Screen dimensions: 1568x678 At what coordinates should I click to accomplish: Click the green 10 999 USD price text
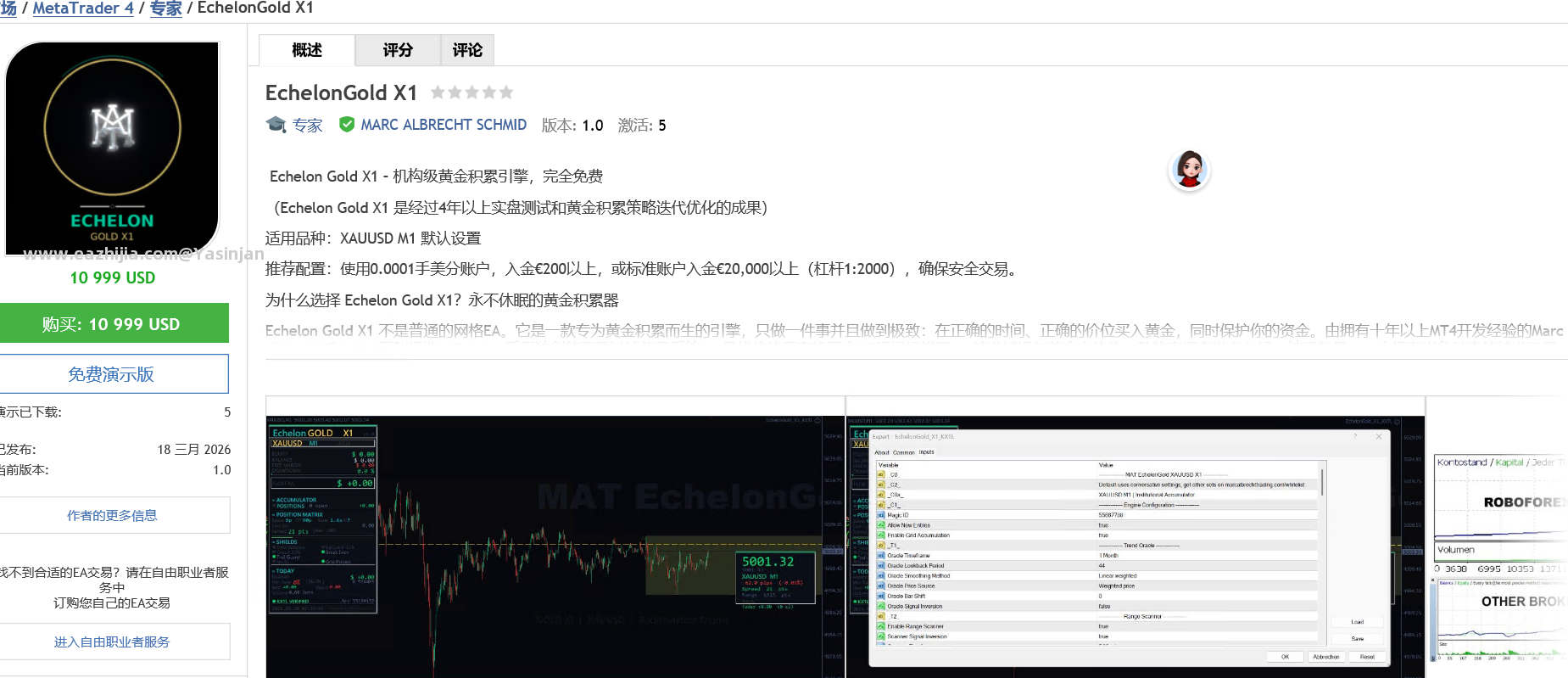click(x=113, y=277)
